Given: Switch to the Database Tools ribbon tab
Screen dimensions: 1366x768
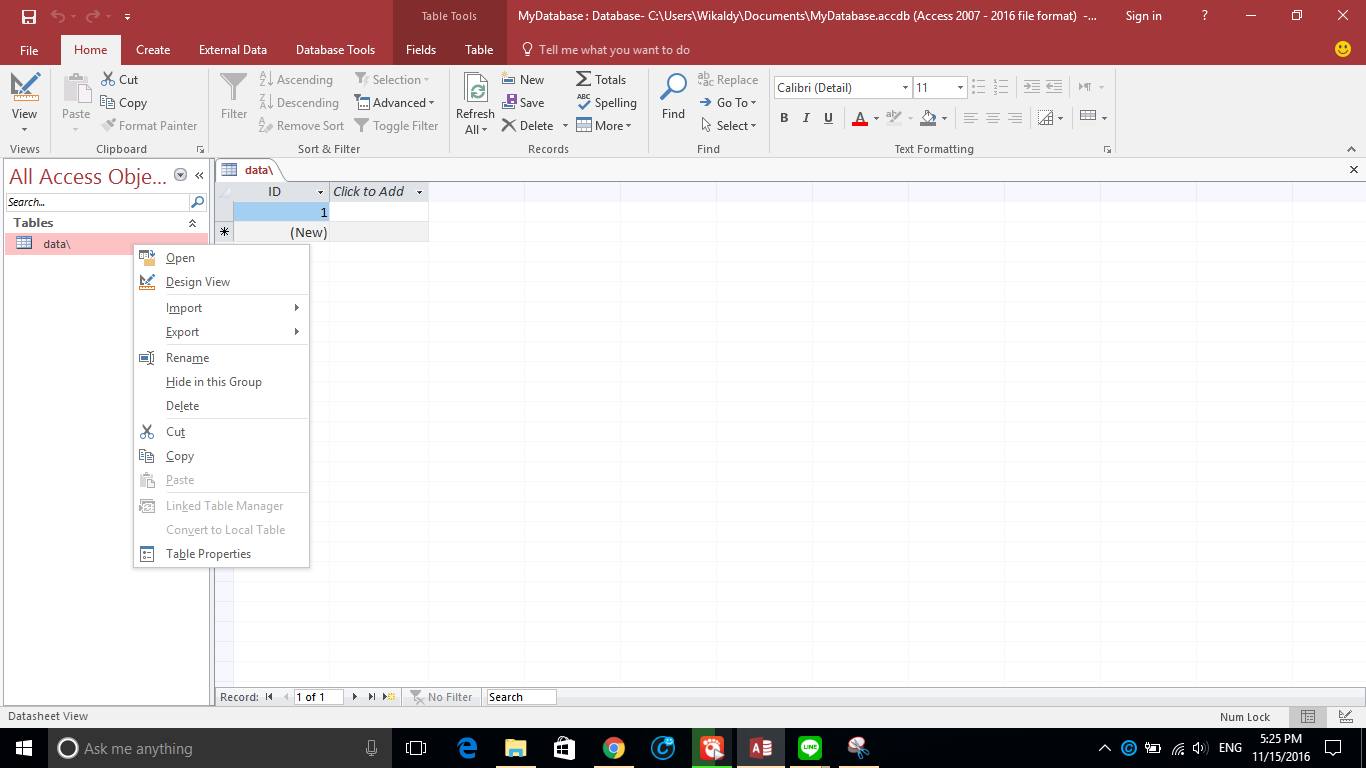Looking at the screenshot, I should coord(335,50).
